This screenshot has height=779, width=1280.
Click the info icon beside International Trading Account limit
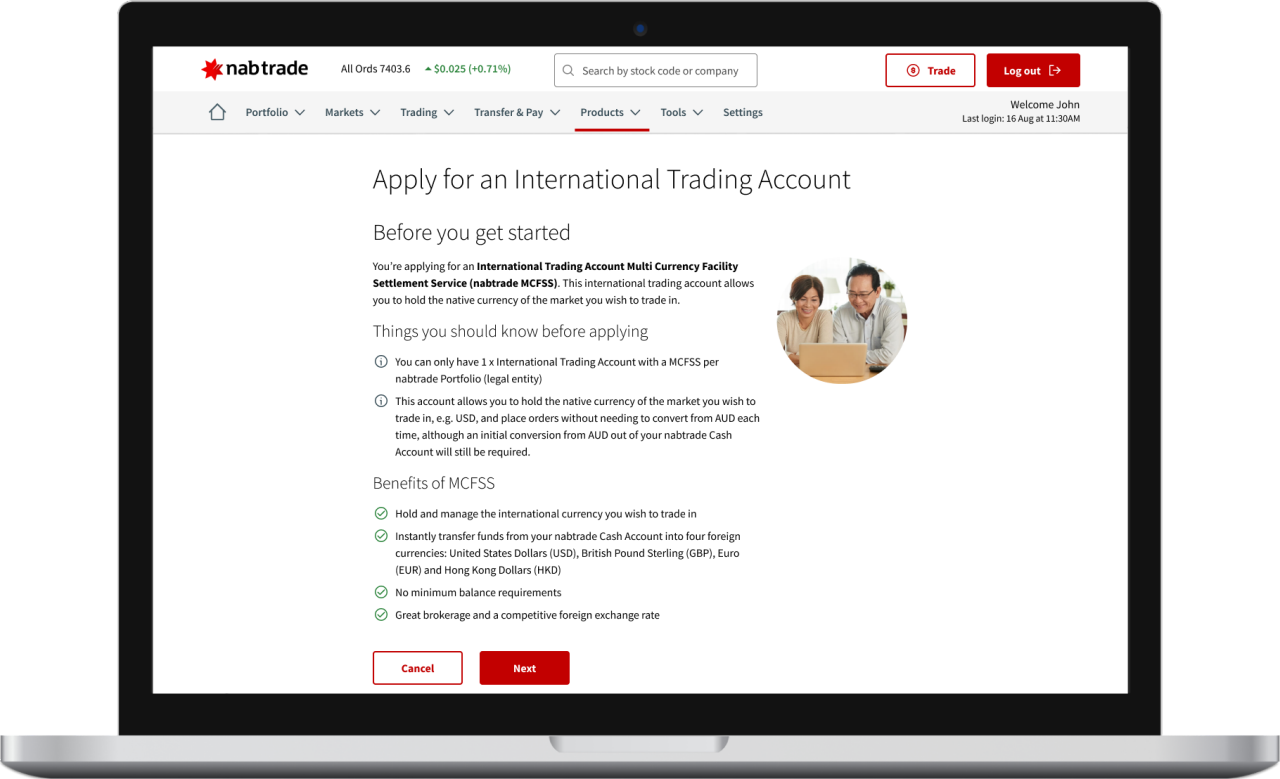click(x=381, y=362)
